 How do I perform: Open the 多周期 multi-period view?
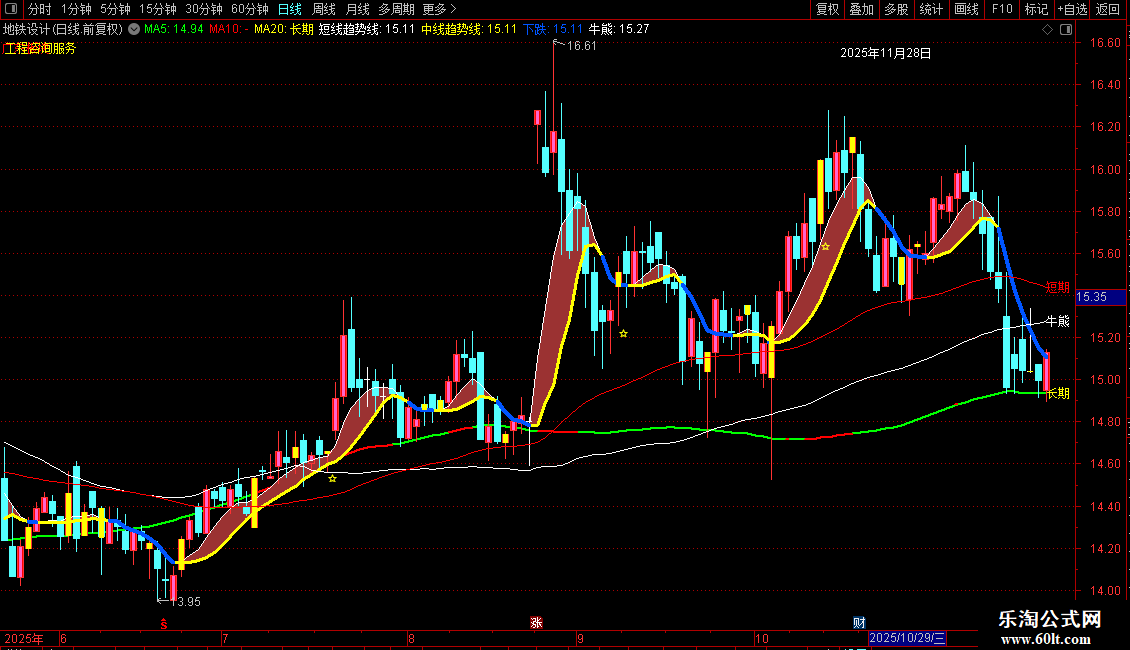(x=396, y=9)
